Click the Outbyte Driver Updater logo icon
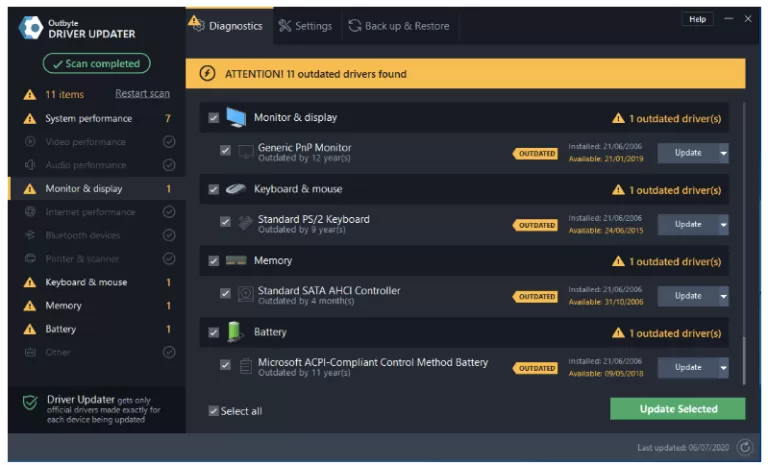 [31, 27]
